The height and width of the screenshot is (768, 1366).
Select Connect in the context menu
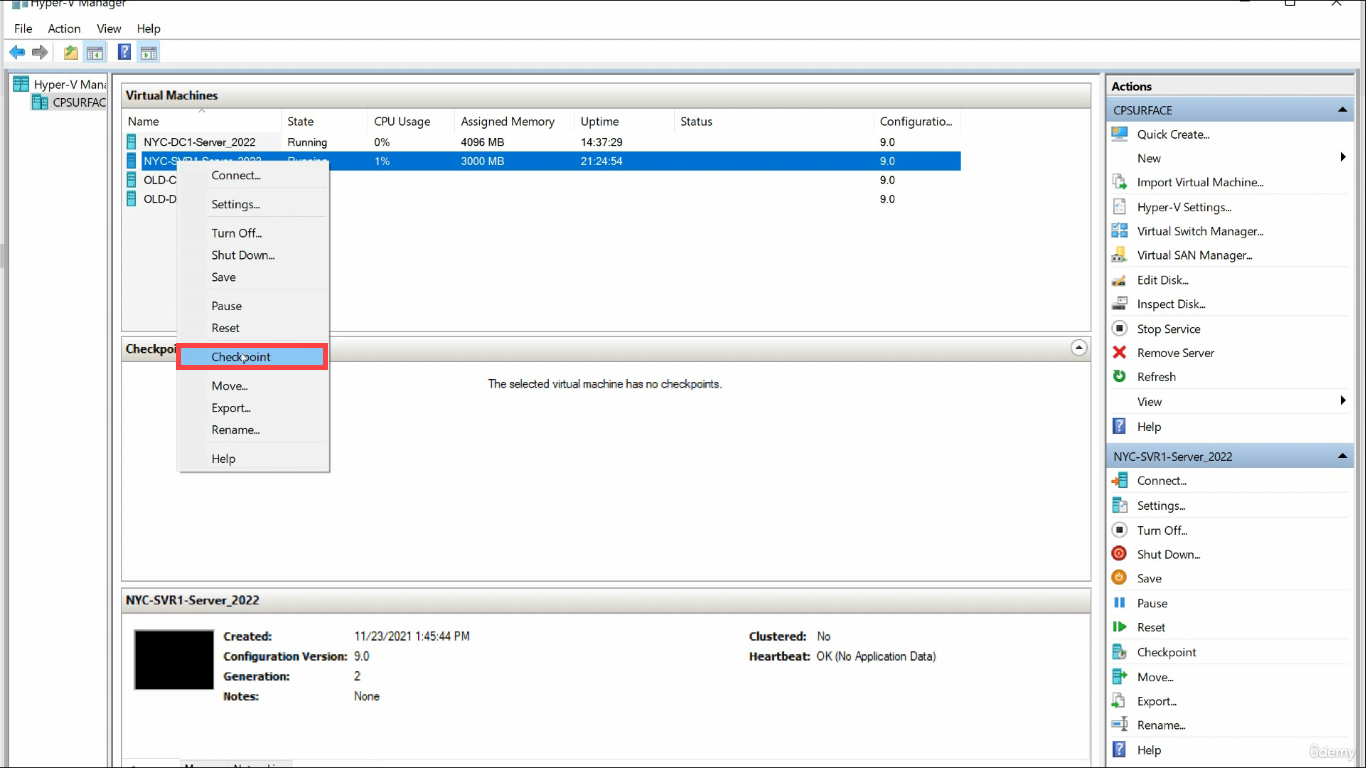[x=253, y=175]
